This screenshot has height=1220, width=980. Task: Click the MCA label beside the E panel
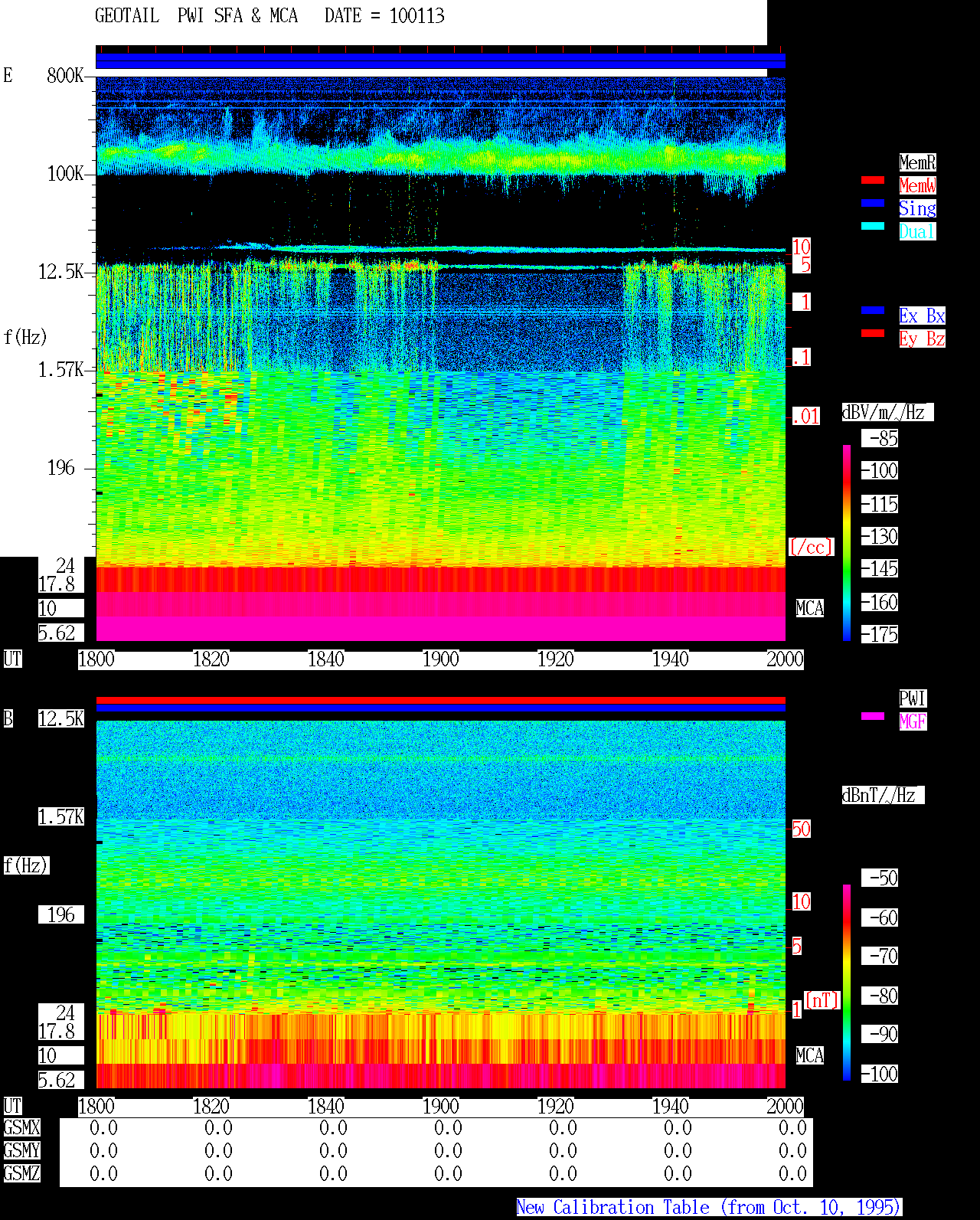pyautogui.click(x=810, y=609)
